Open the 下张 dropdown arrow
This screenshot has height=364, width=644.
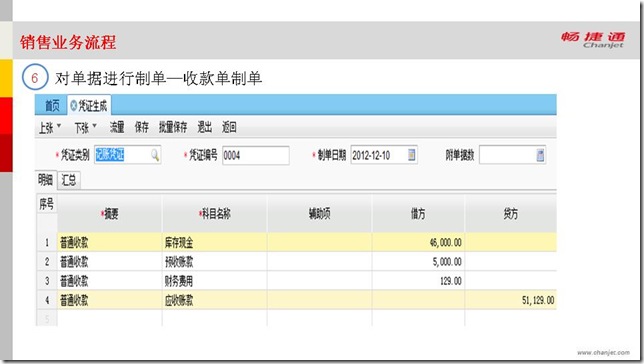(x=94, y=126)
